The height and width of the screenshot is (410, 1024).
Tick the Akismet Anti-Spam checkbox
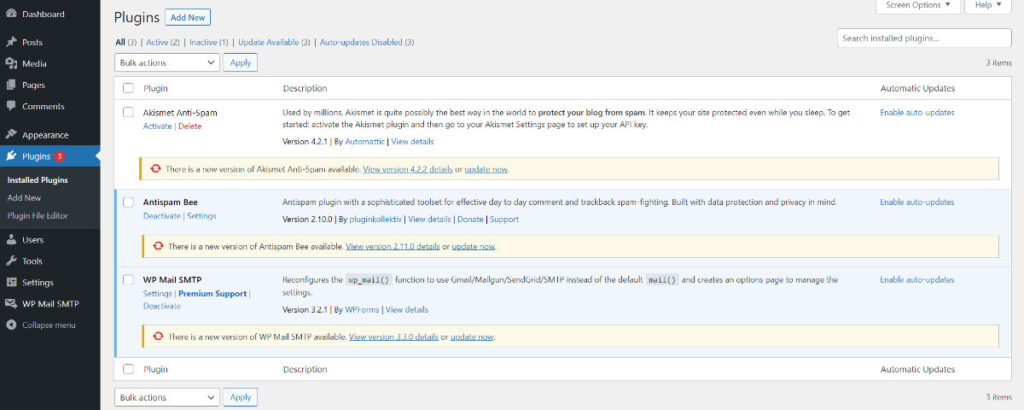click(128, 112)
